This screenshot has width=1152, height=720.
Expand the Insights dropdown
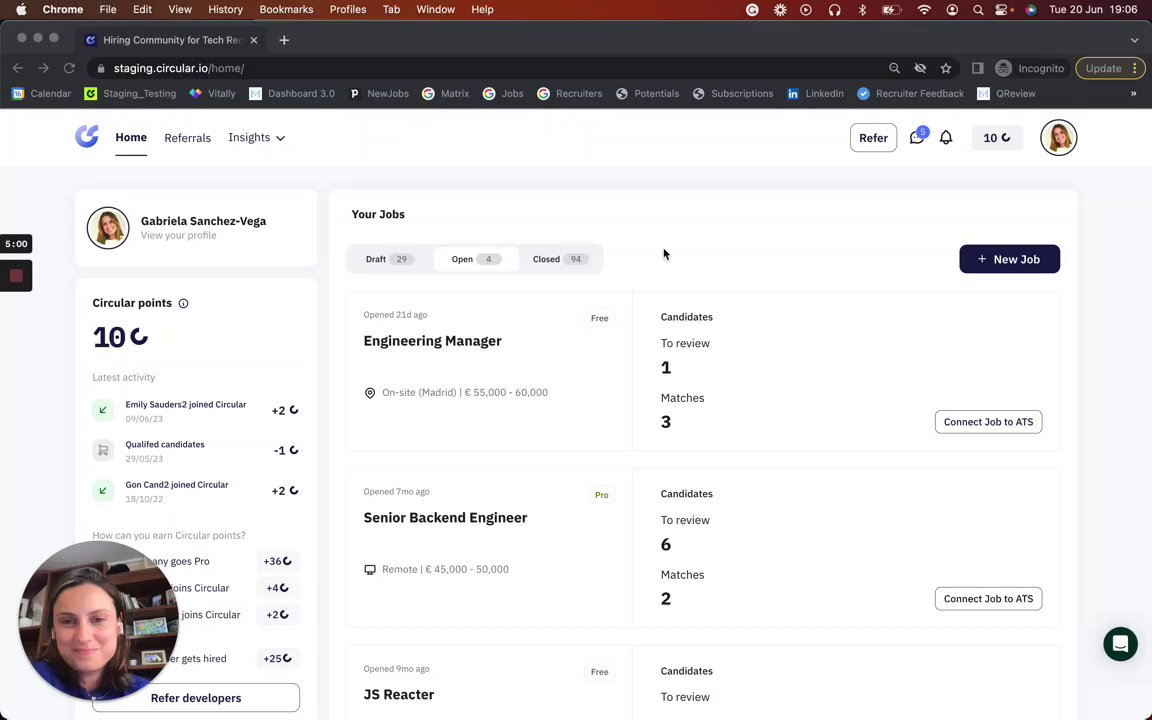256,137
